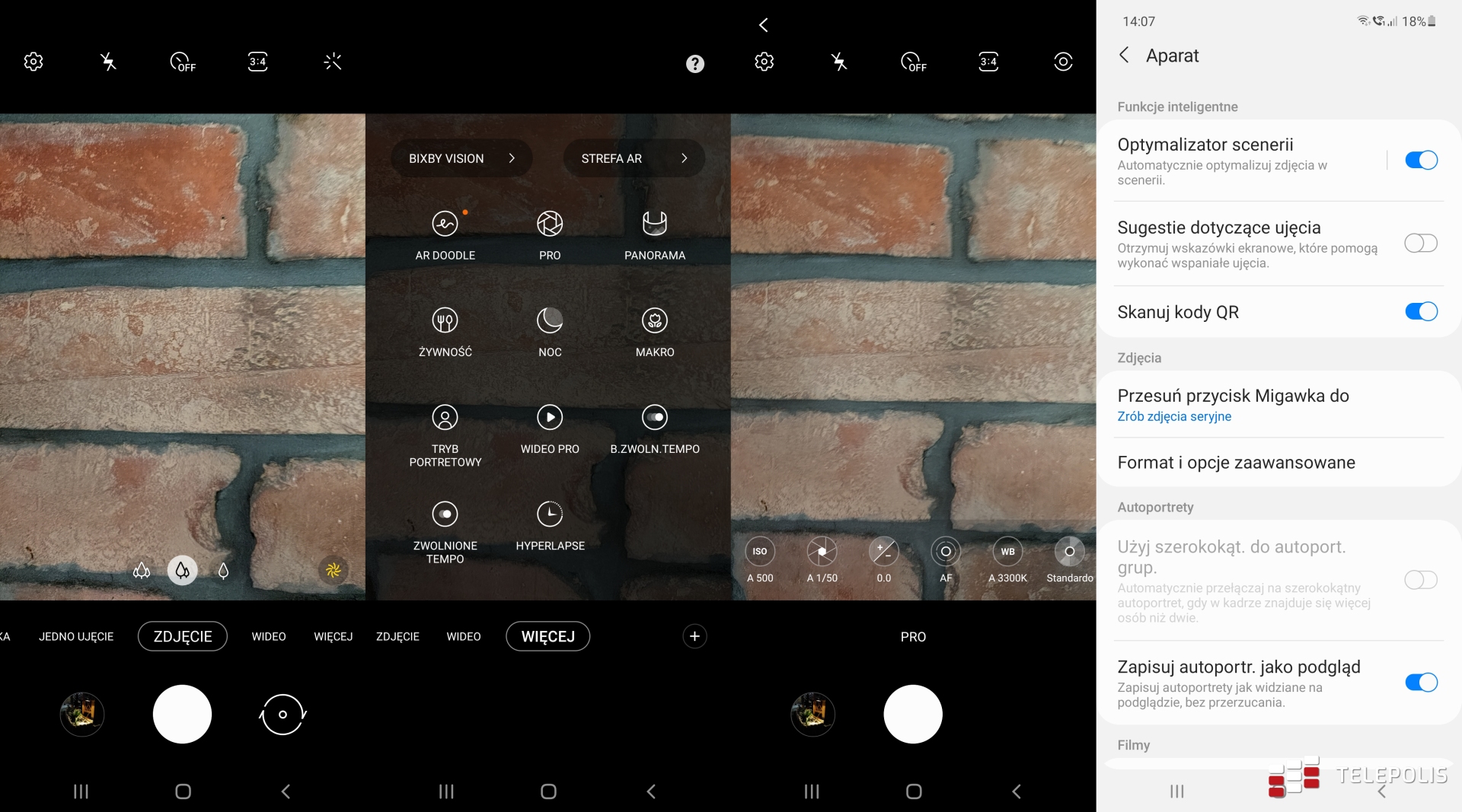Switch to front camera with flip icon
This screenshot has width=1462, height=812.
tap(283, 715)
